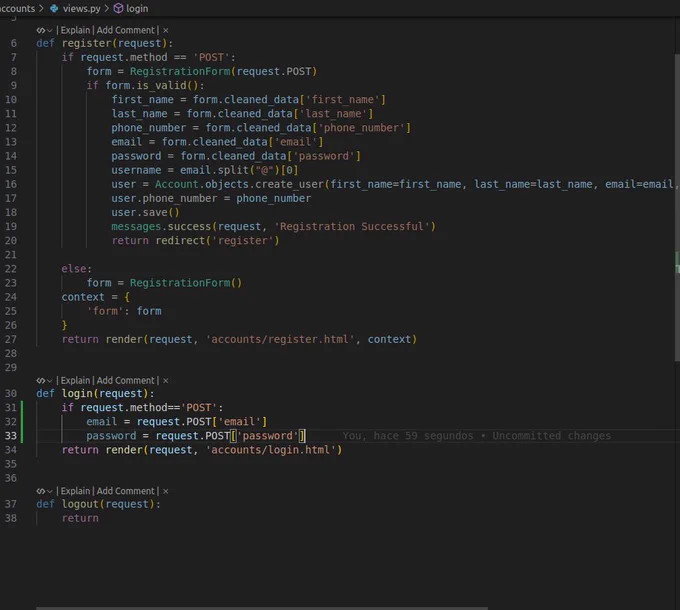
Task: Click 'redirect('register')' on line 20
Action: 218,241
